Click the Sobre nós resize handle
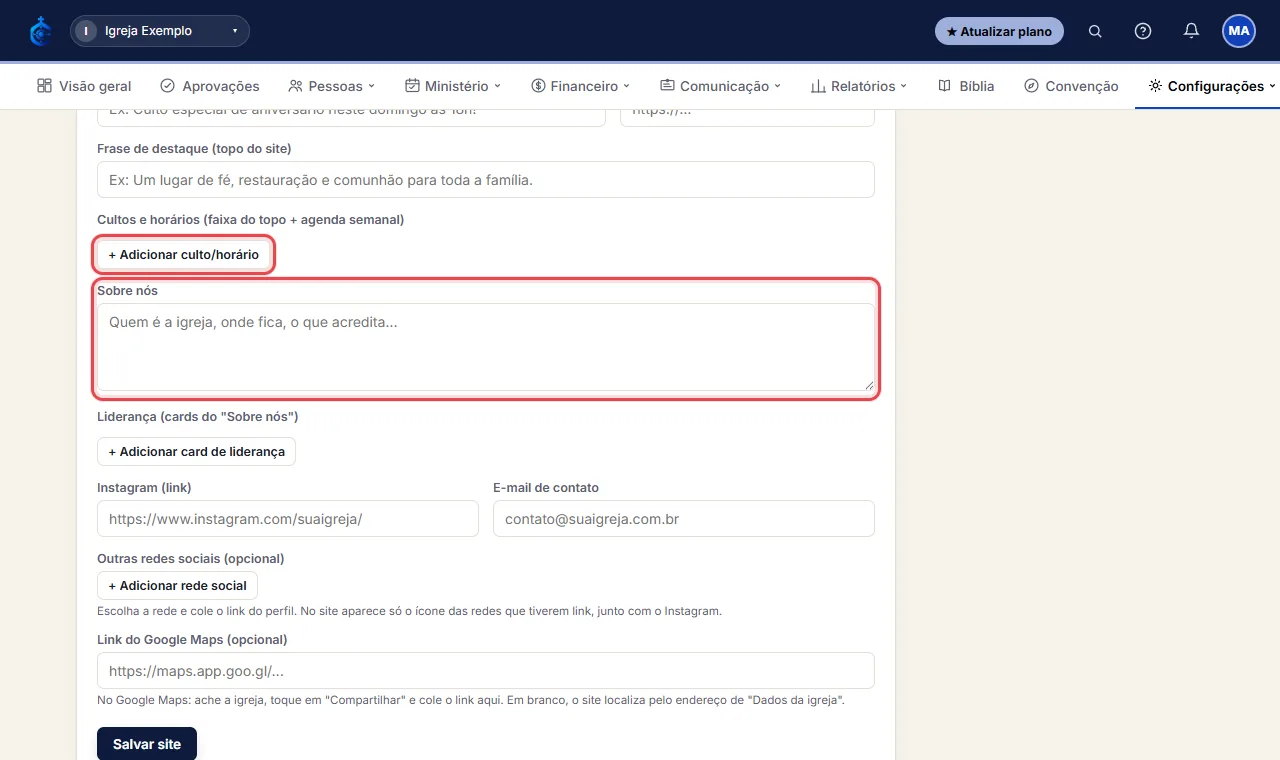Viewport: 1280px width, 760px height. [x=868, y=384]
